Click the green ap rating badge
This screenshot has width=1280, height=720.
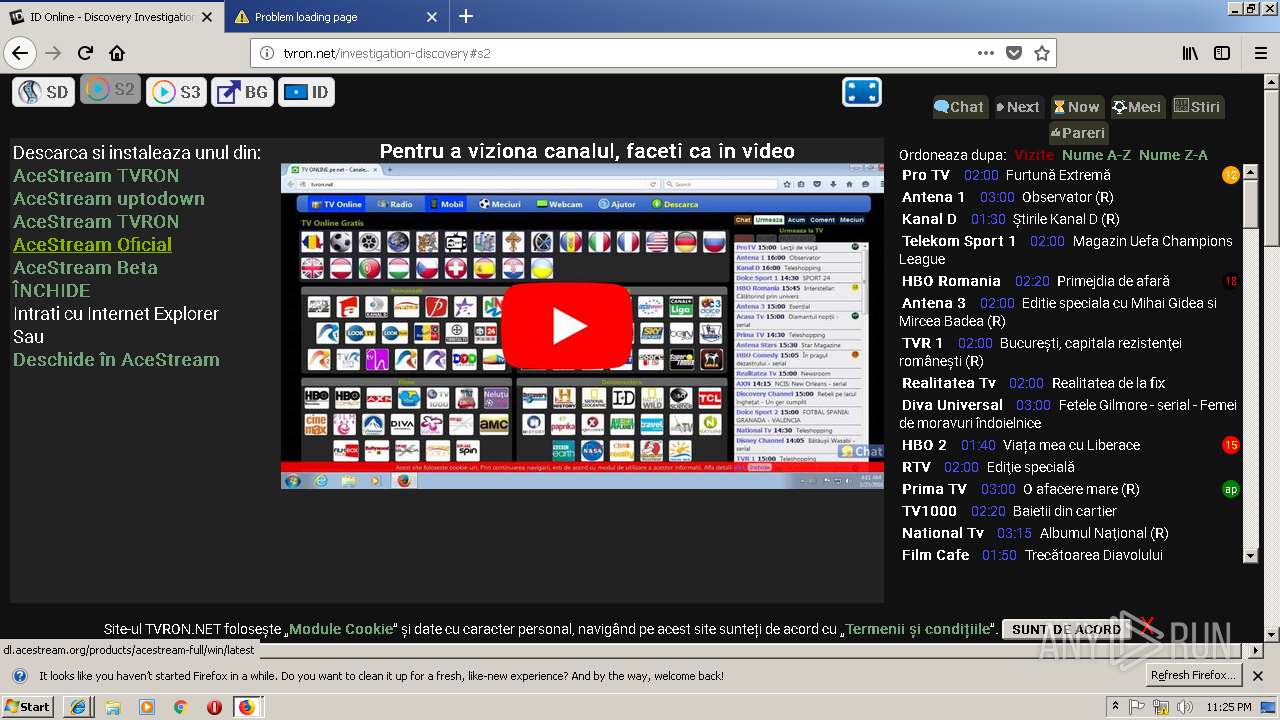pyautogui.click(x=1231, y=489)
